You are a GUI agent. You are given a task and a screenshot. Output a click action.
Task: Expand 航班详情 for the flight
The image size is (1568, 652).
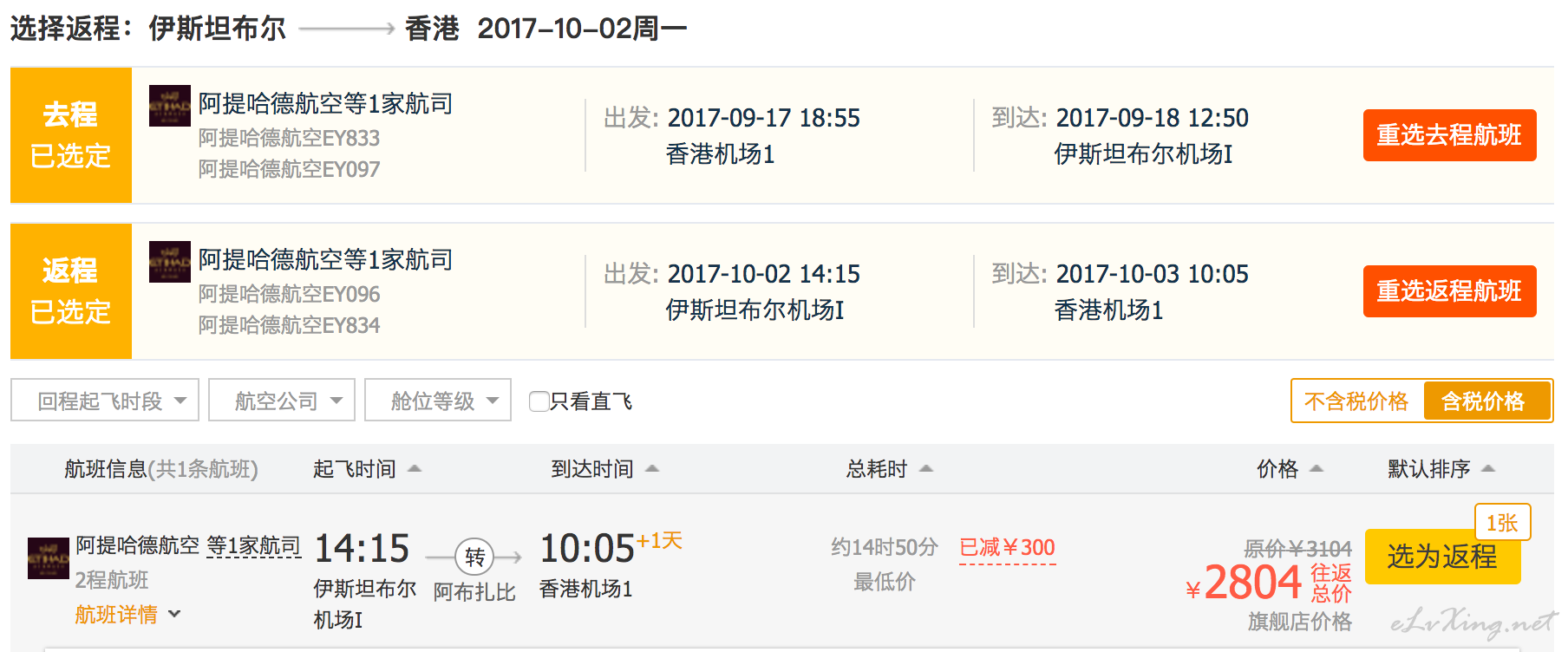(x=127, y=615)
